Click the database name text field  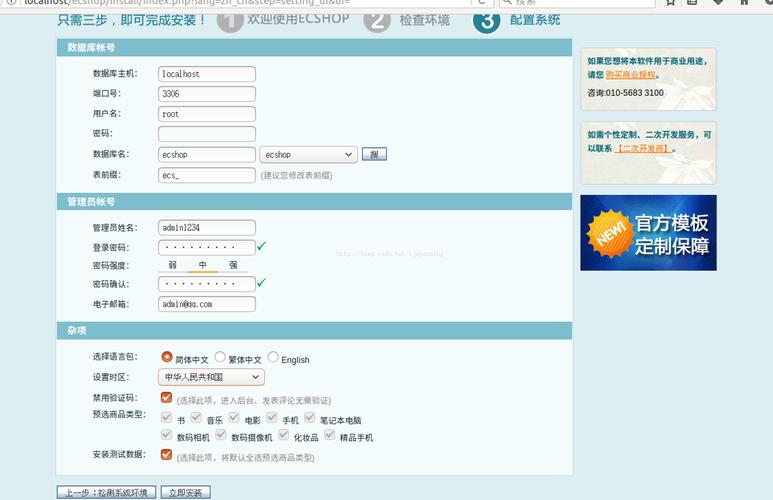(207, 154)
